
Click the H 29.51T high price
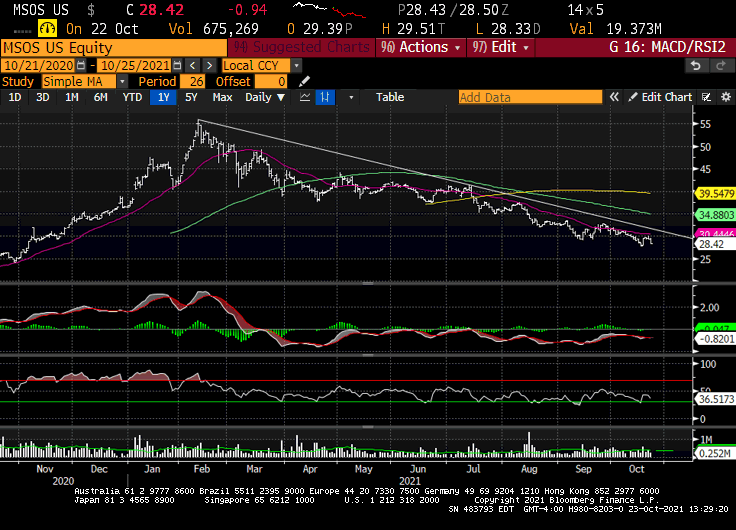pos(413,29)
